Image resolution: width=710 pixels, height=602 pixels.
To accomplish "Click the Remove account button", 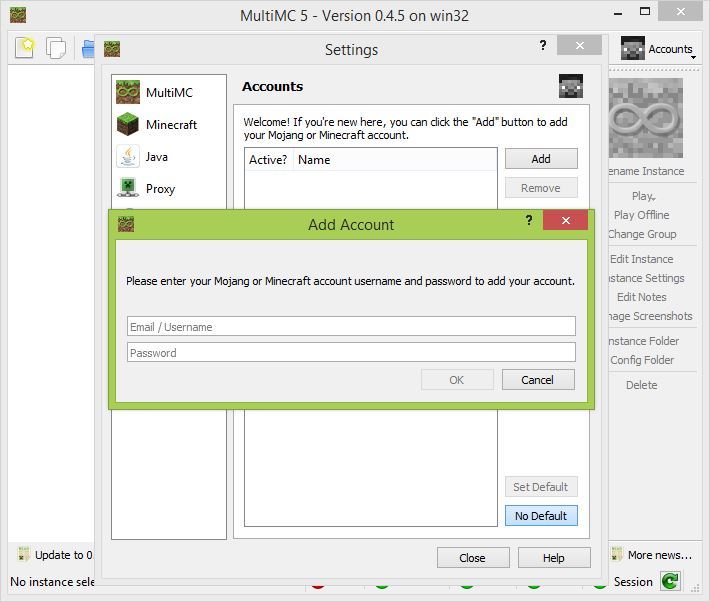I will click(x=541, y=188).
